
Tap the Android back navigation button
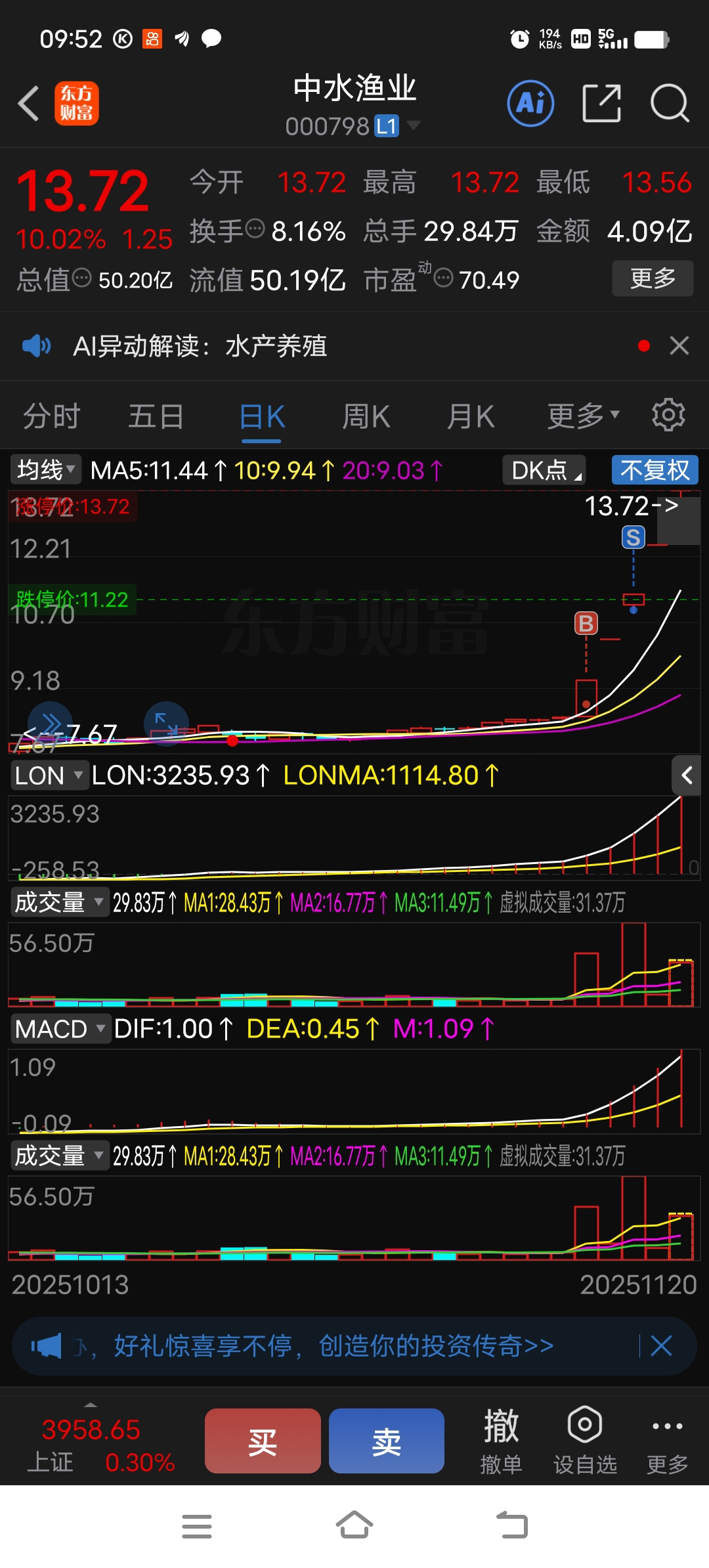coord(512,1525)
